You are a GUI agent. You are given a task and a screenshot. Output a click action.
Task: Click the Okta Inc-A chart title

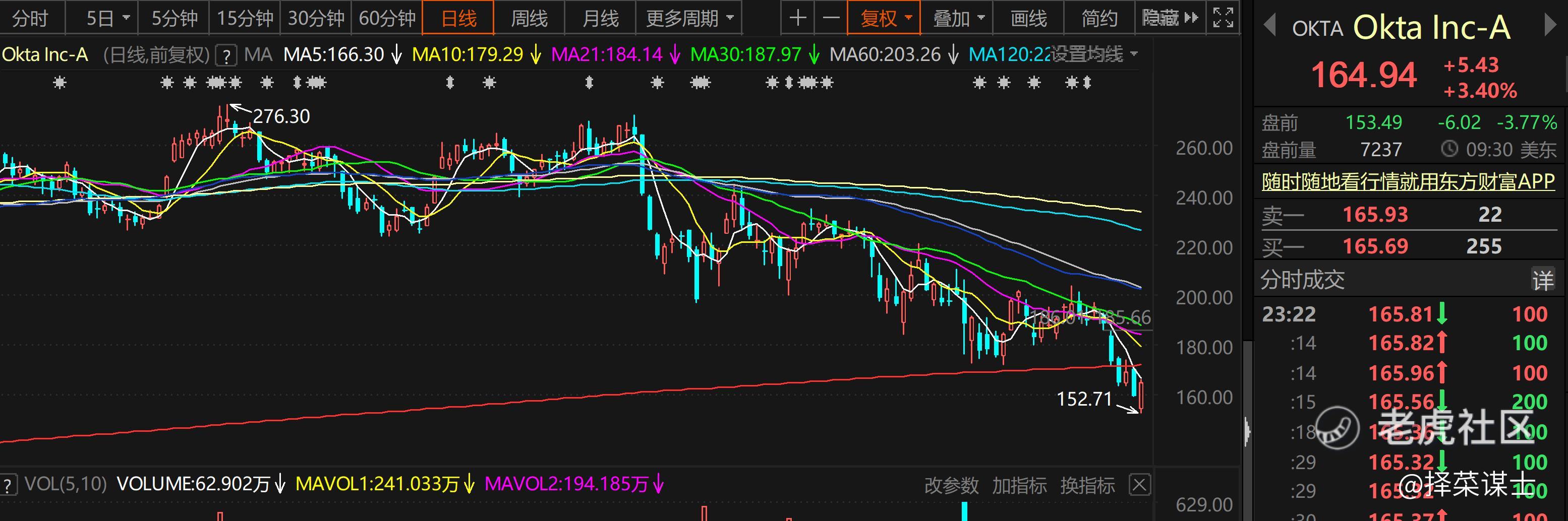point(45,55)
